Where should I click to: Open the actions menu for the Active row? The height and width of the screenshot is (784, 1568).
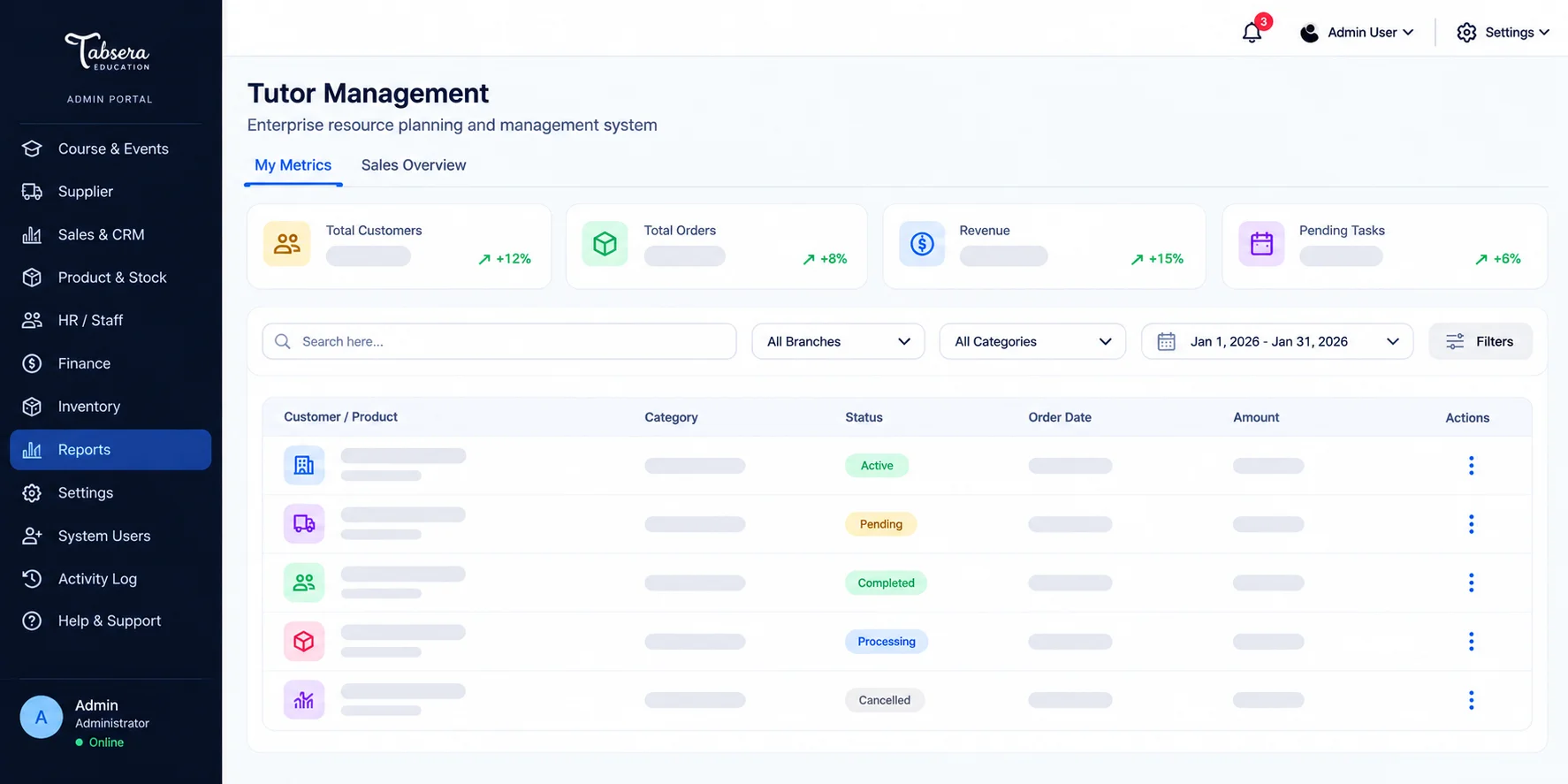tap(1471, 466)
